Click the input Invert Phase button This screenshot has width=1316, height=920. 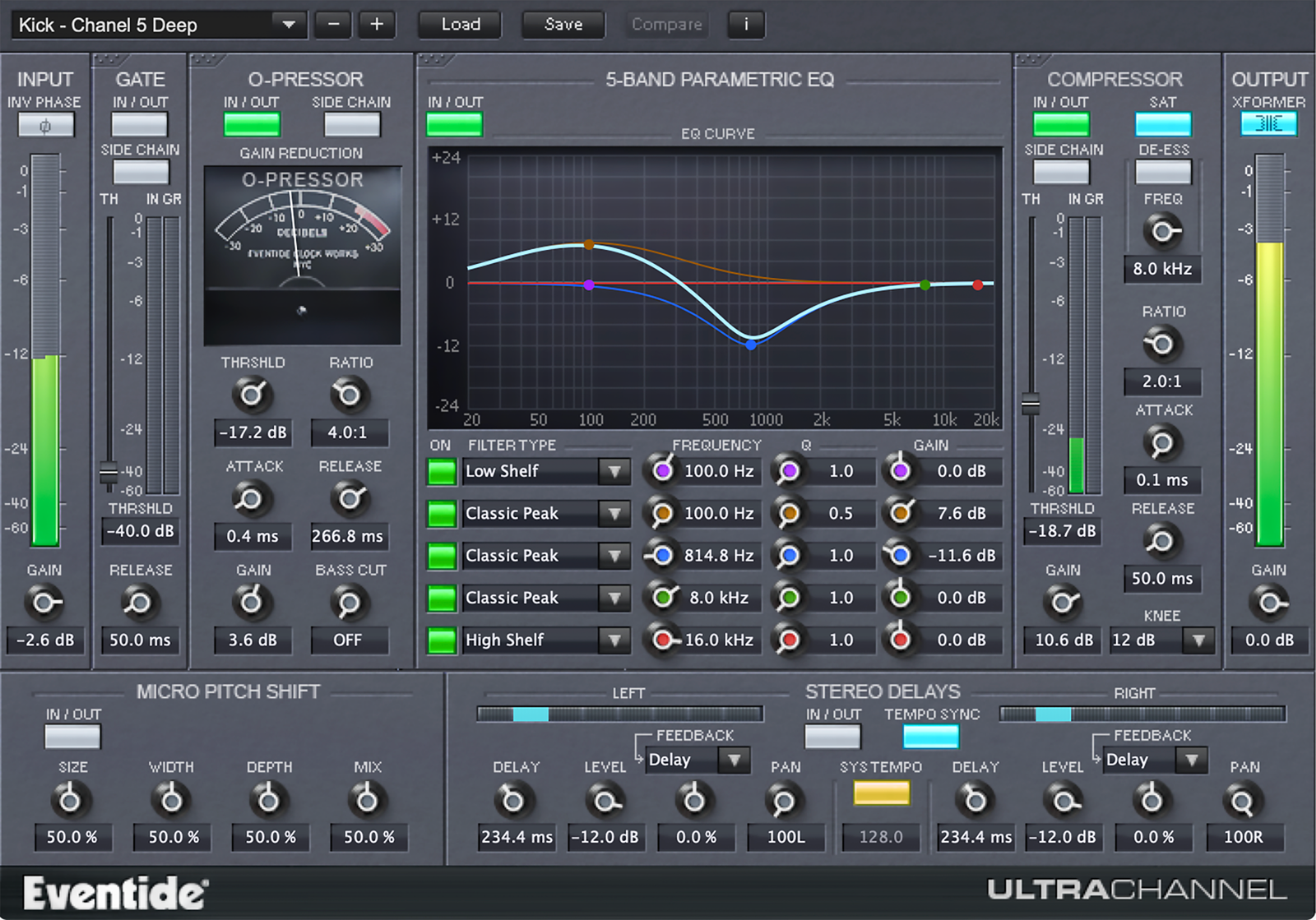(x=46, y=125)
